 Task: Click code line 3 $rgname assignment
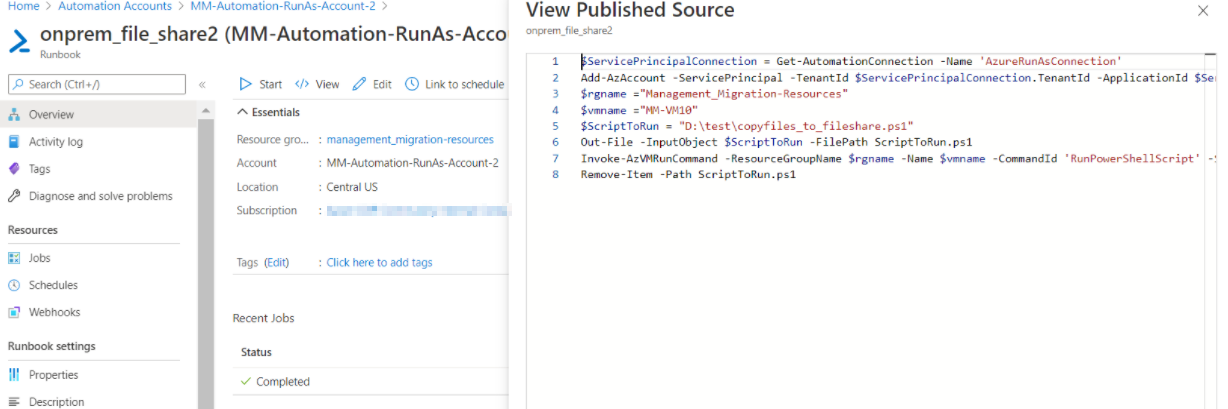pos(714,93)
